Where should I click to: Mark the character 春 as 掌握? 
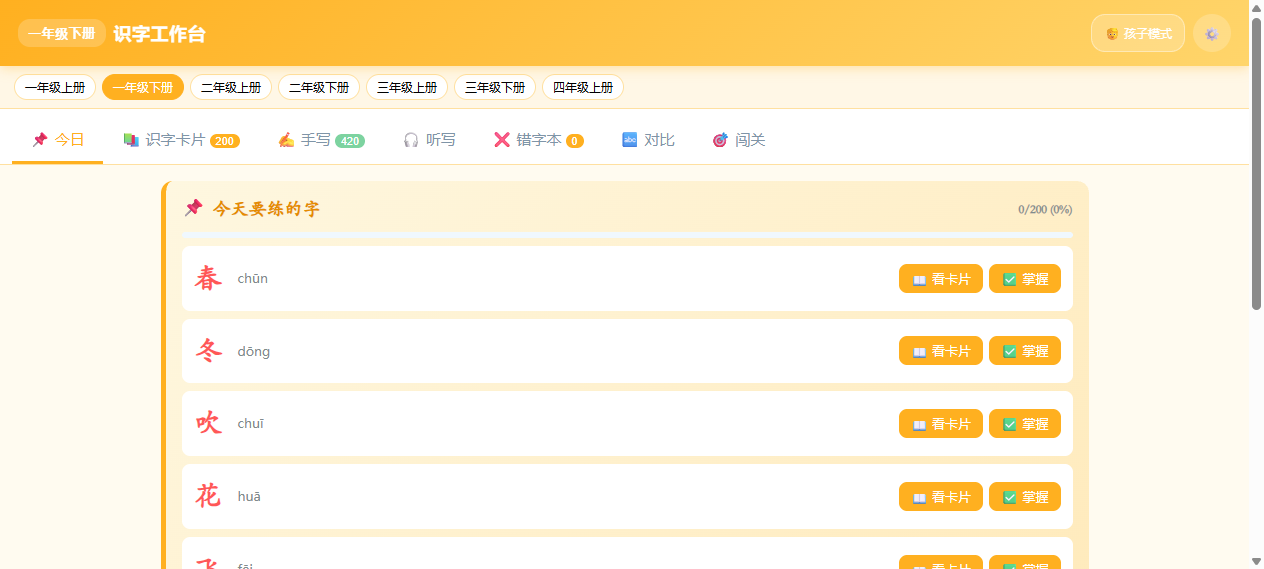click(x=1025, y=279)
